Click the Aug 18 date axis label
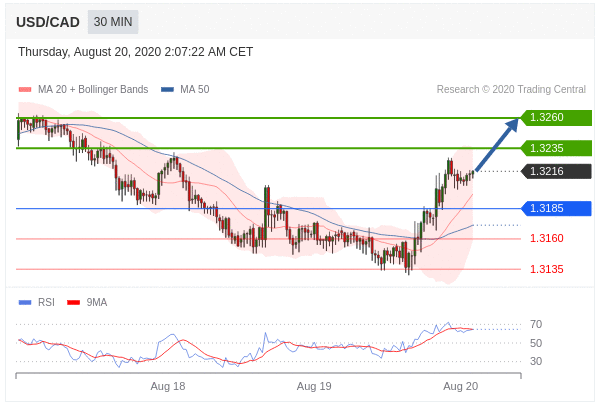 (168, 386)
